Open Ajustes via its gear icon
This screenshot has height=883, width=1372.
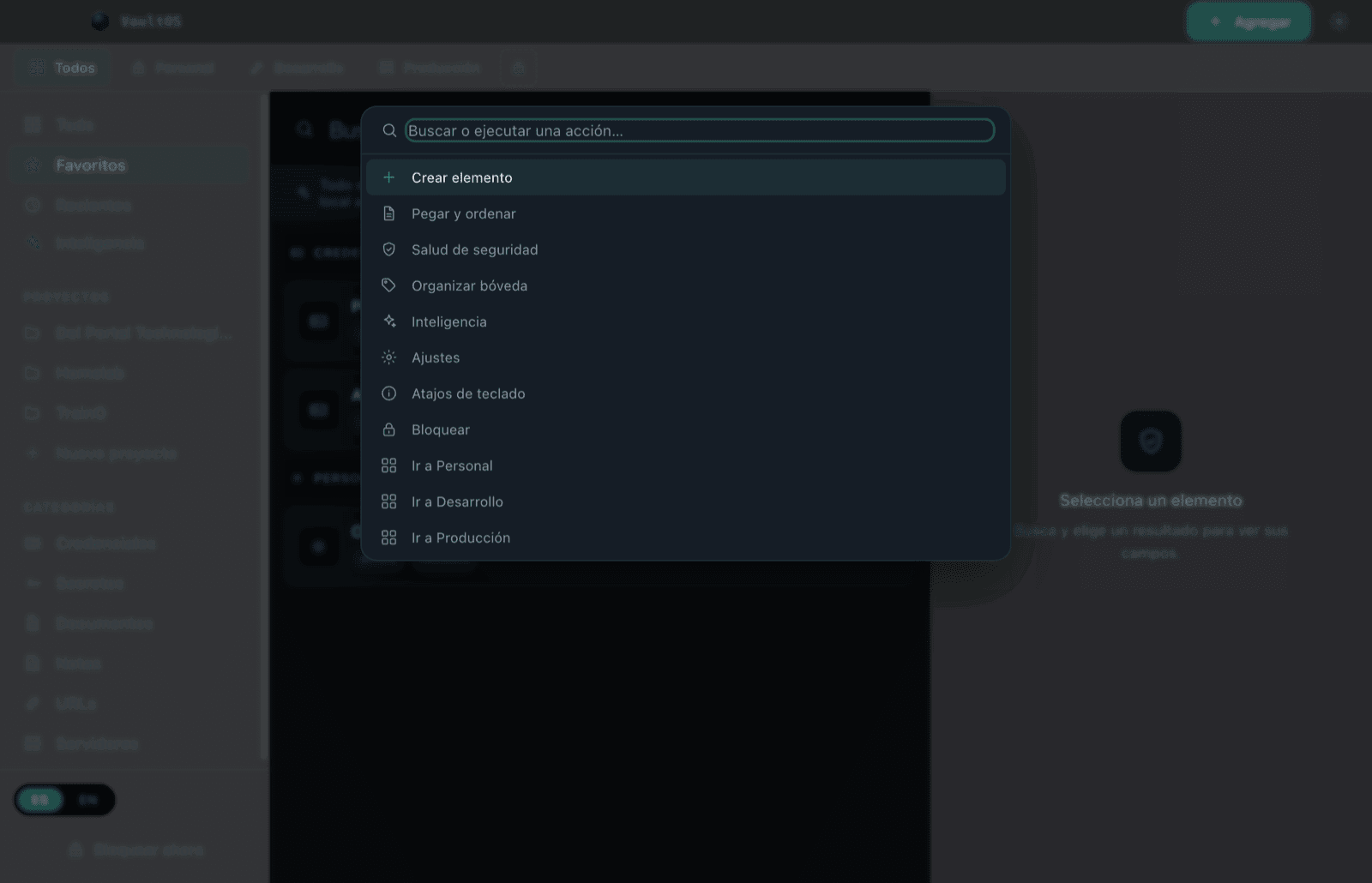pyautogui.click(x=388, y=357)
